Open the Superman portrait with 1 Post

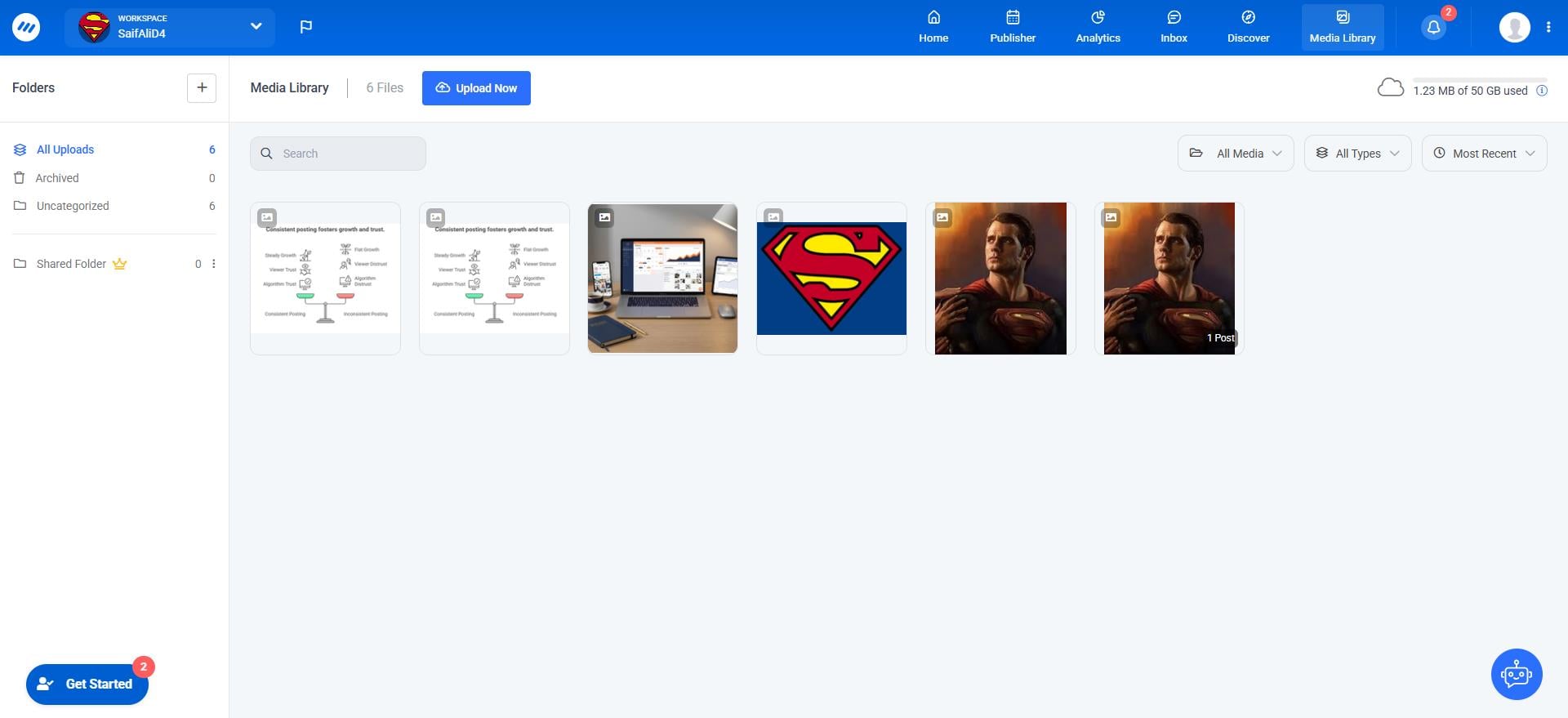[1169, 279]
